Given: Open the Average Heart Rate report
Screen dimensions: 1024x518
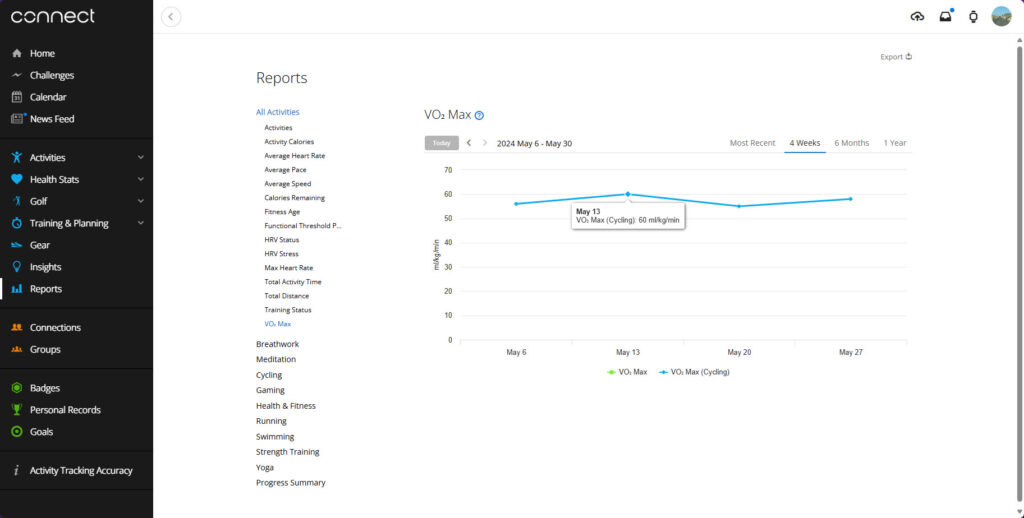Looking at the screenshot, I should (x=295, y=155).
